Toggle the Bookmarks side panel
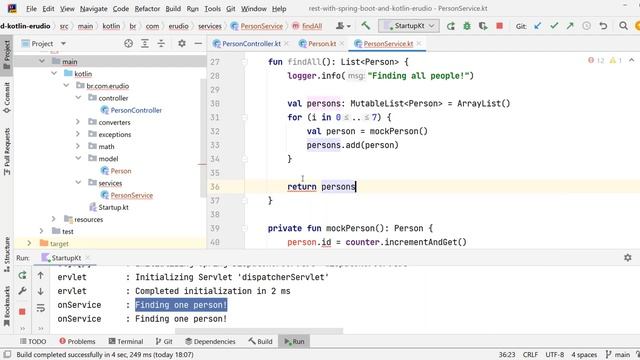Viewport: 640px width, 360px height. 7,307
